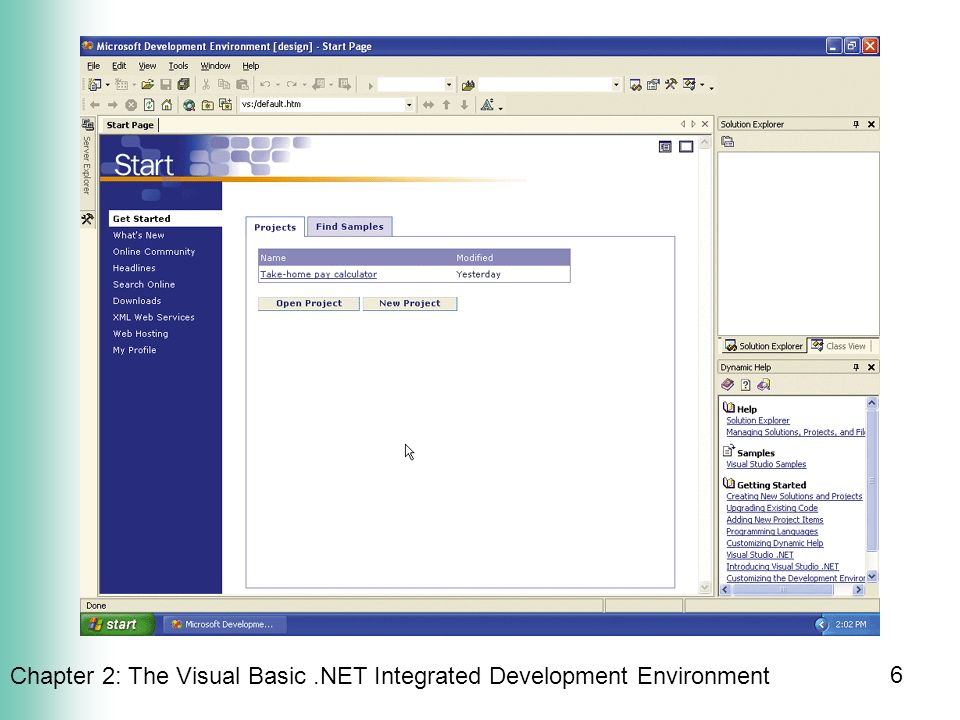Click the Copy toolbar icon
The width and height of the screenshot is (960, 720).
pyautogui.click(x=224, y=84)
